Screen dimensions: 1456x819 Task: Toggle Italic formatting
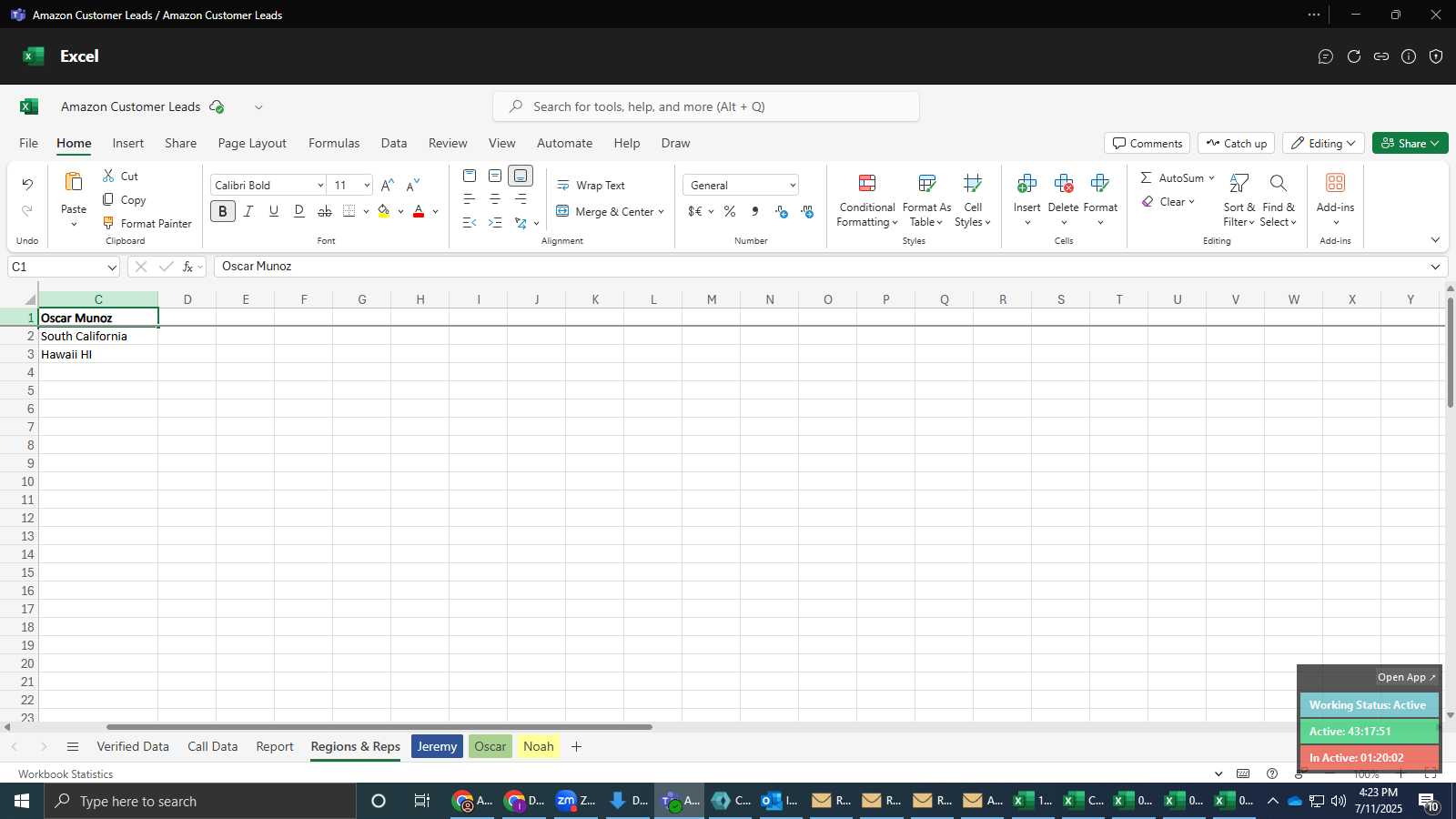click(x=248, y=211)
